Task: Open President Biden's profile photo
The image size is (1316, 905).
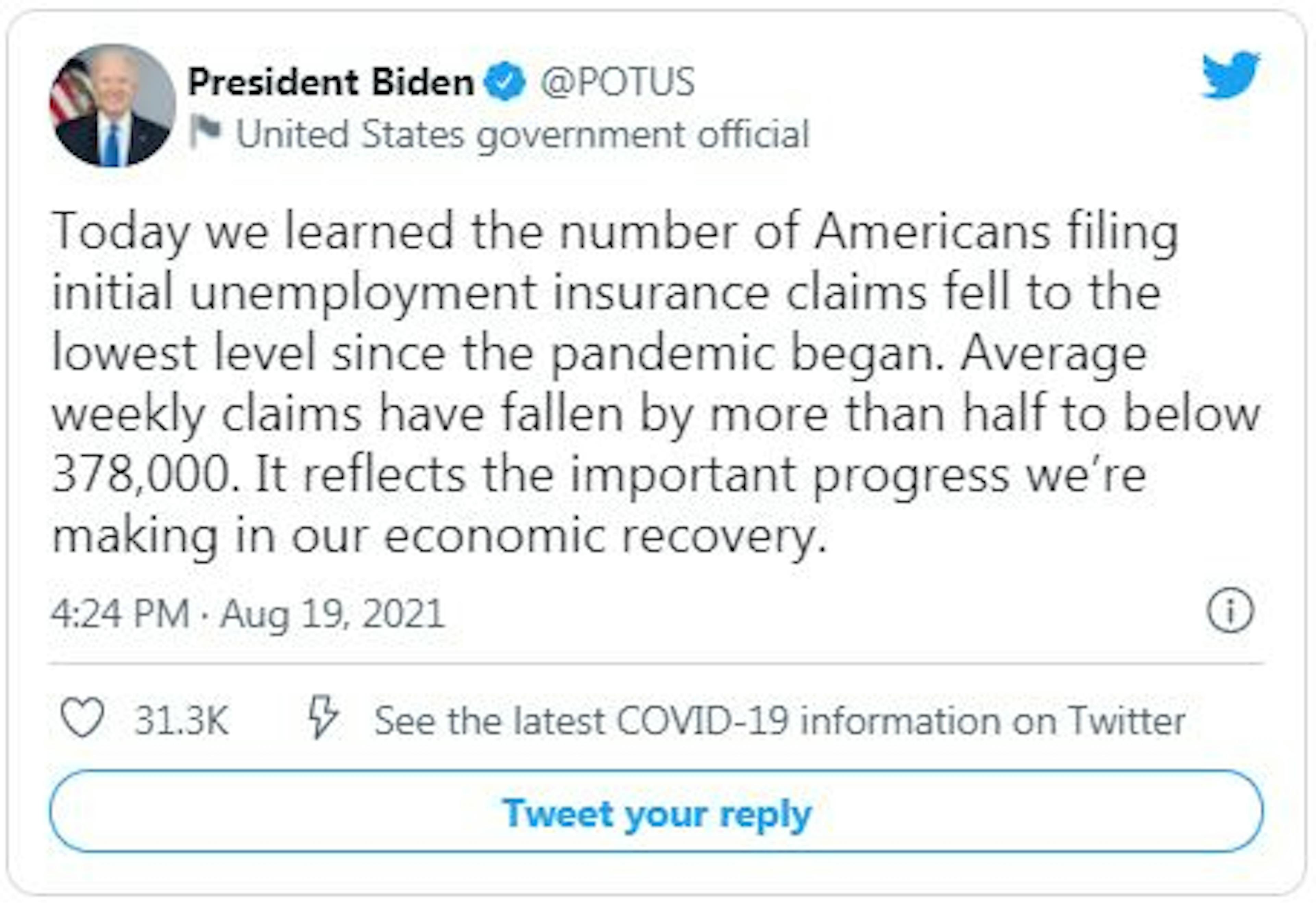Action: coord(112,106)
